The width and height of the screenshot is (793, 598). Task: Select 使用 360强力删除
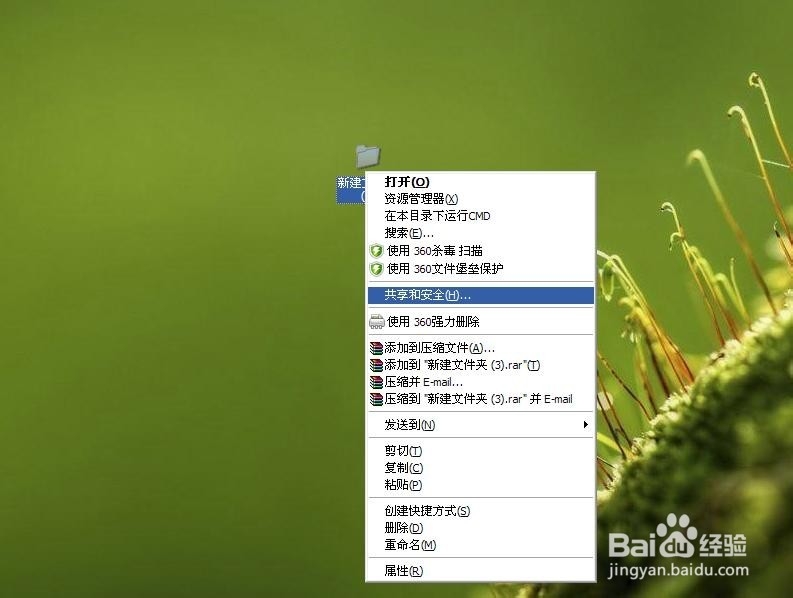point(480,322)
